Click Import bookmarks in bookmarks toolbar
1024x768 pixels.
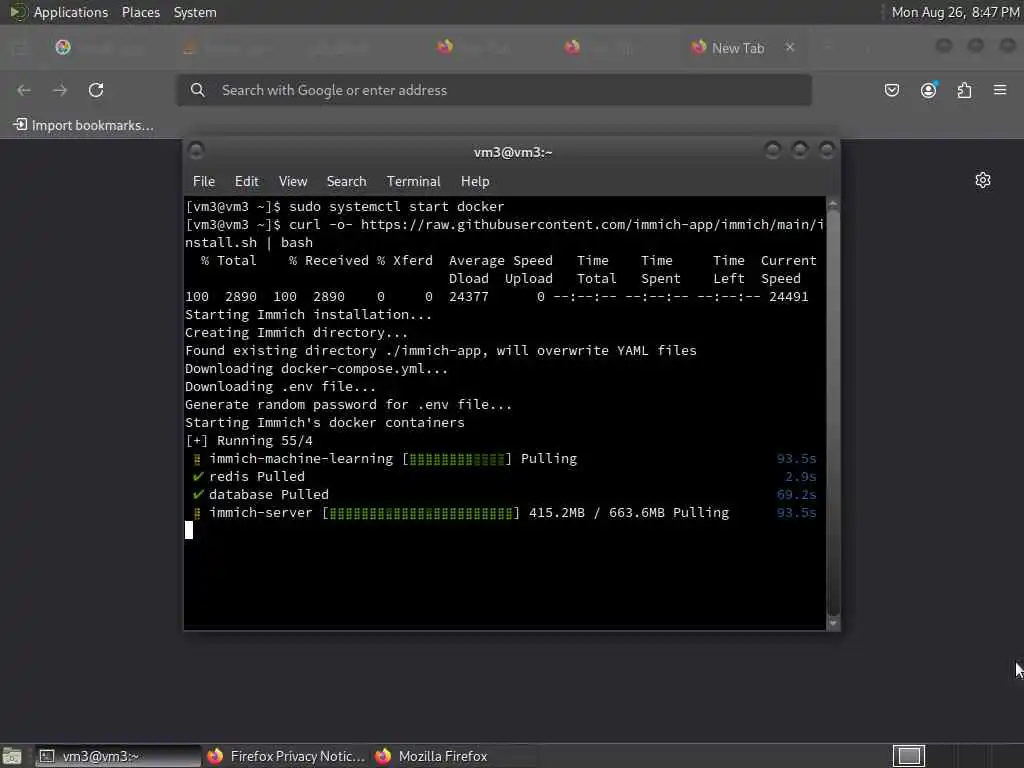click(x=84, y=125)
